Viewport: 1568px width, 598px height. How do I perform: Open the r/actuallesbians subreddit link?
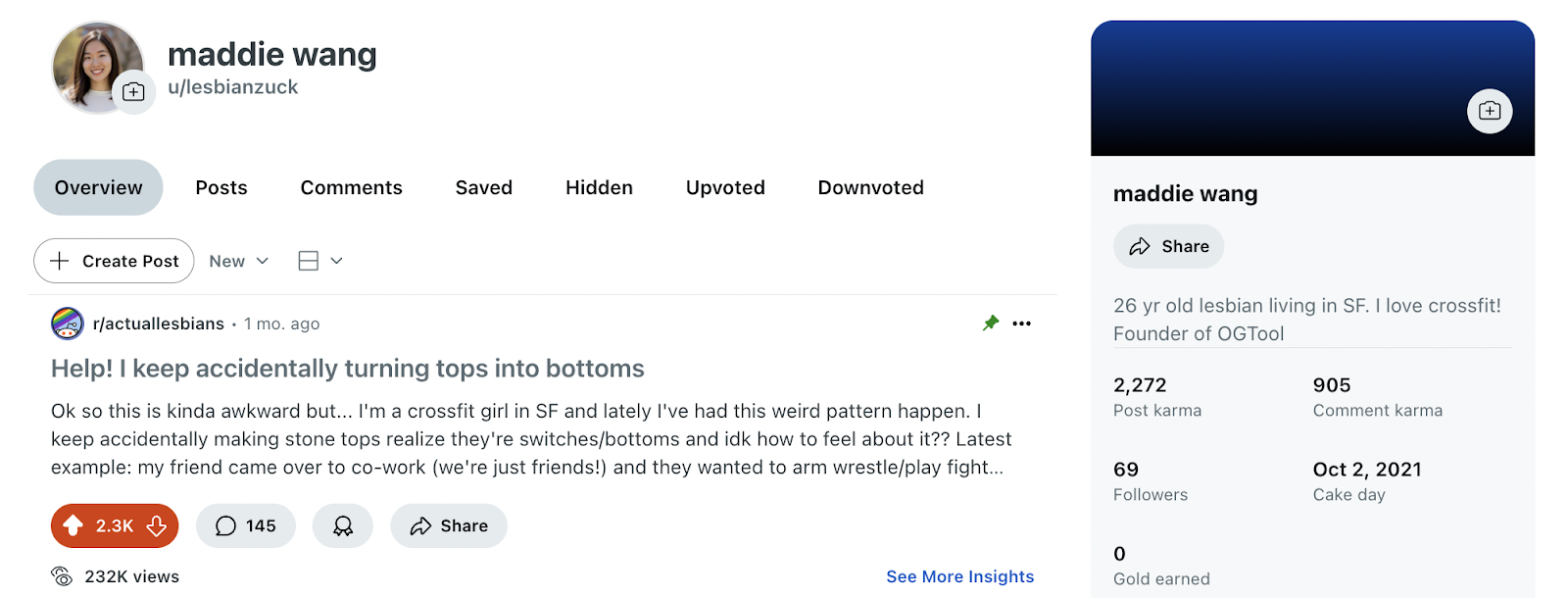point(159,324)
